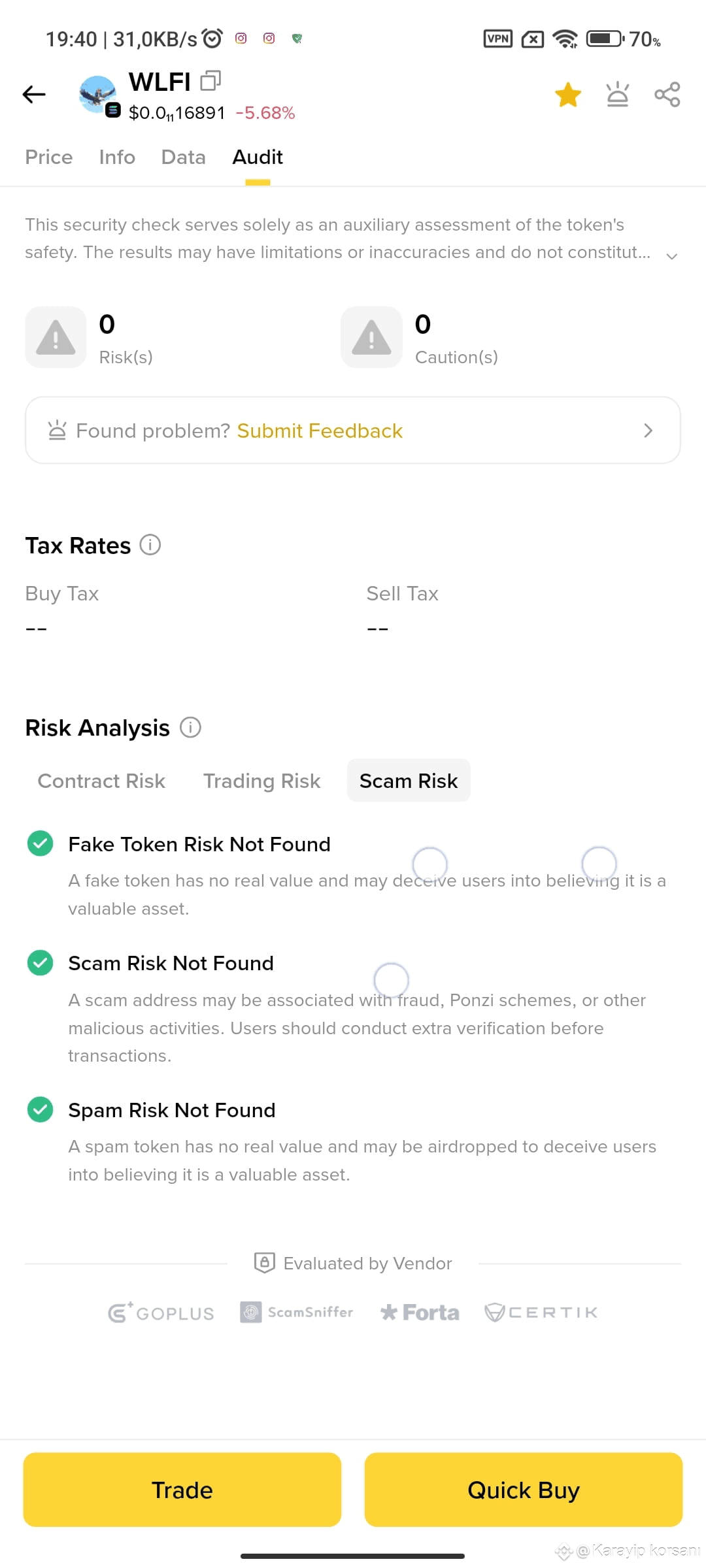Open Tax Rates info icon
Image resolution: width=706 pixels, height=1568 pixels.
[x=150, y=545]
